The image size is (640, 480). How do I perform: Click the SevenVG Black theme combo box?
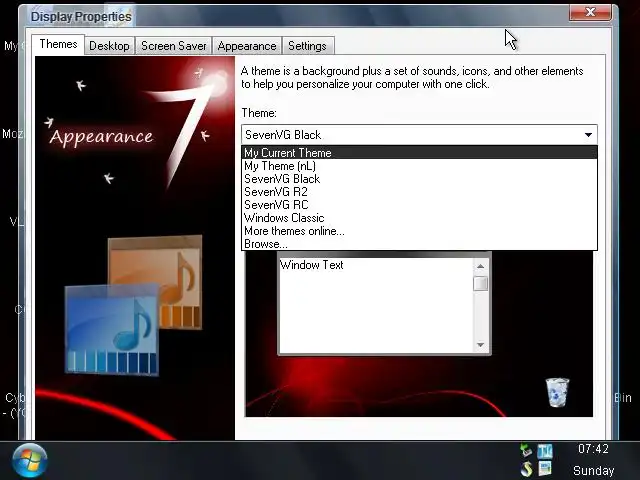(419, 135)
